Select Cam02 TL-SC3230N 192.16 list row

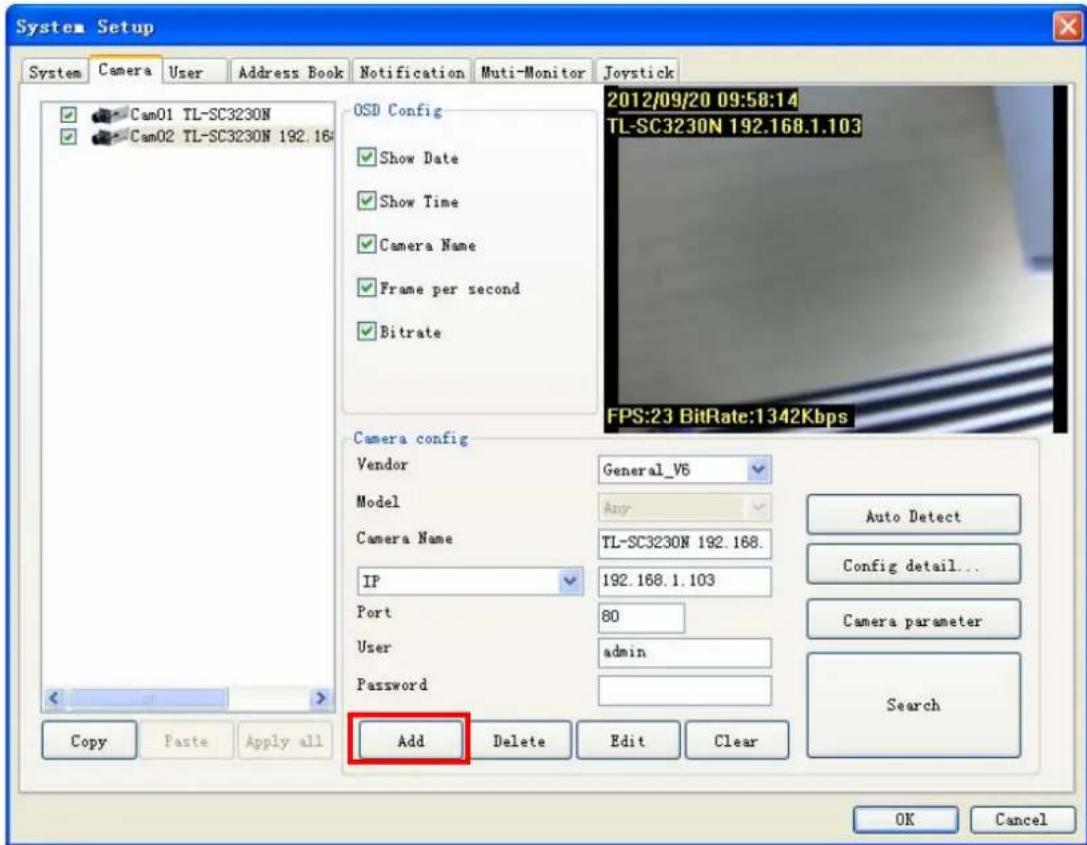232,137
